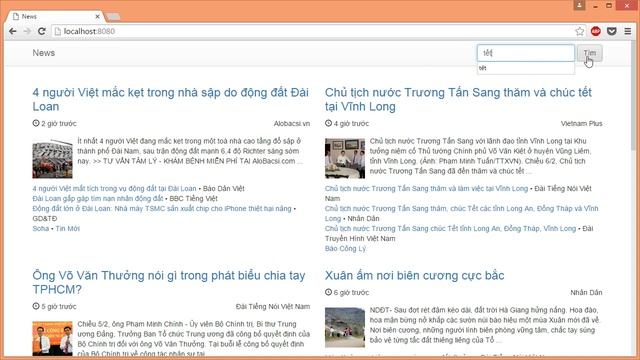Bookmark this page using the star icon
The image size is (640, 360).
pos(580,31)
